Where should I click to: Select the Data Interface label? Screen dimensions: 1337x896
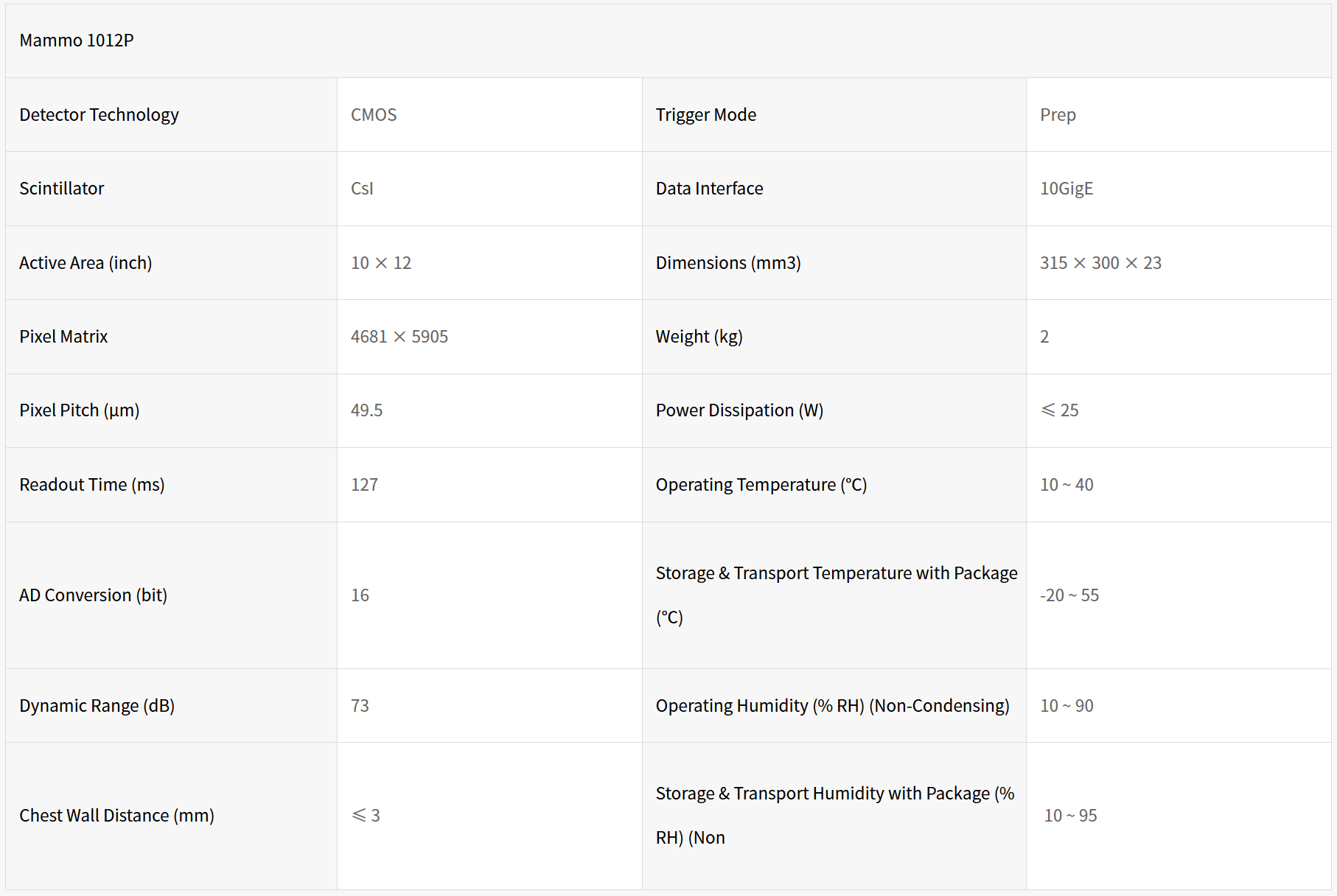pos(709,189)
